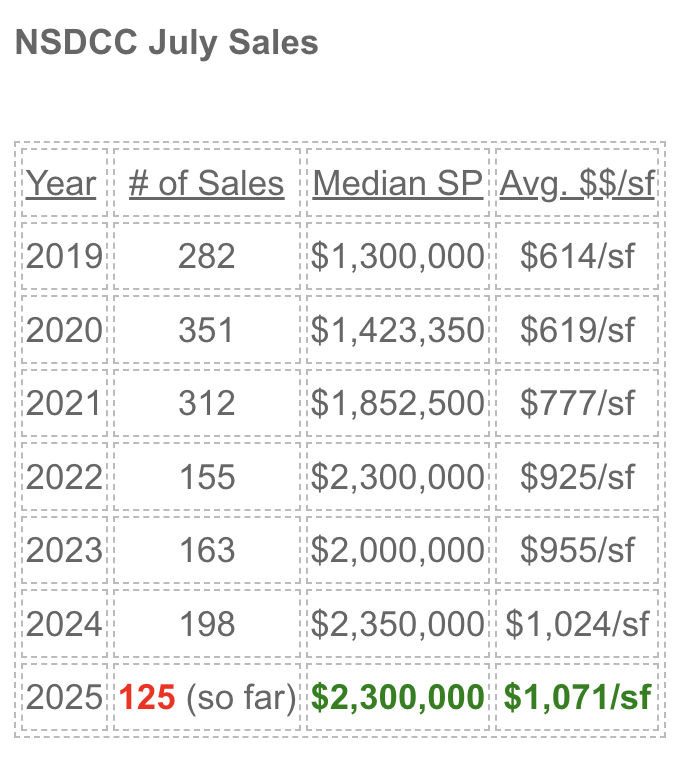Image resolution: width=698 pixels, height=770 pixels.
Task: Select the $925/sf cell
Action: [577, 477]
